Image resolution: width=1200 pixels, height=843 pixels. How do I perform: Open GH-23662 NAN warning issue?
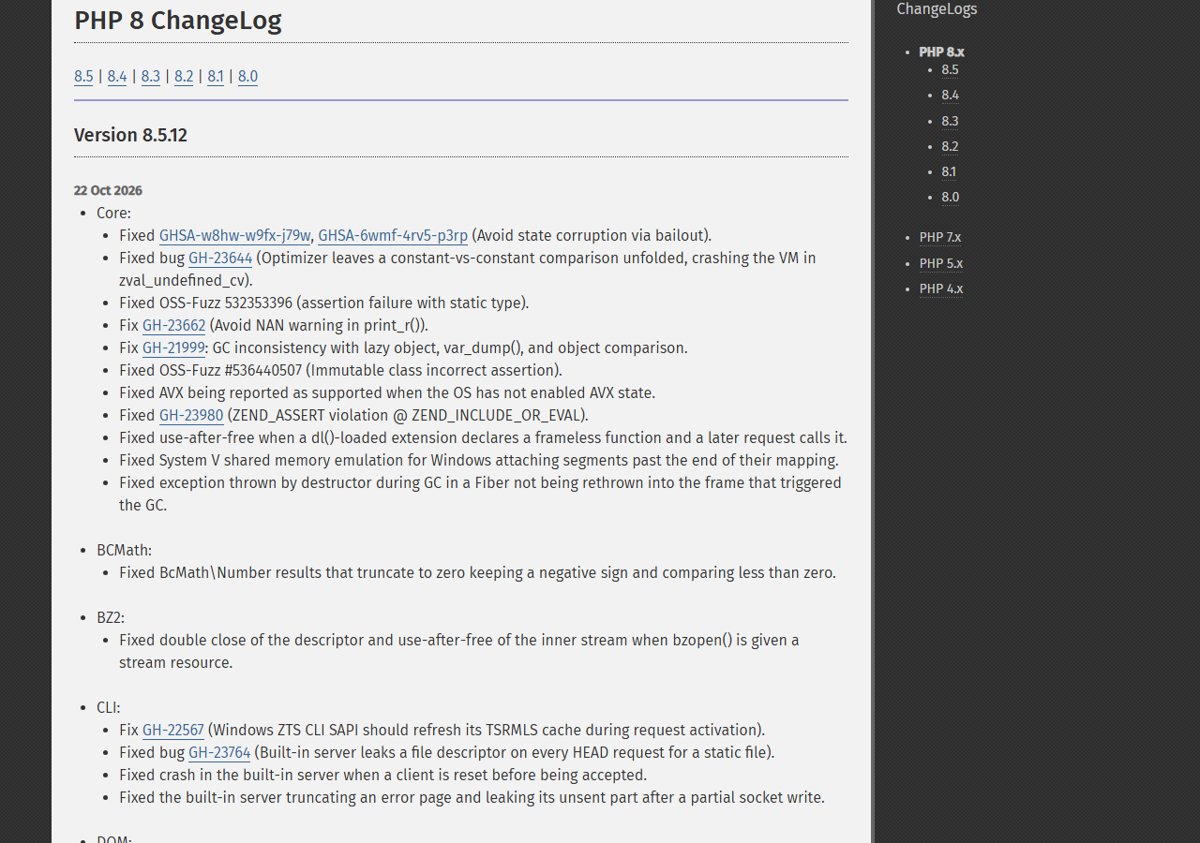(174, 325)
